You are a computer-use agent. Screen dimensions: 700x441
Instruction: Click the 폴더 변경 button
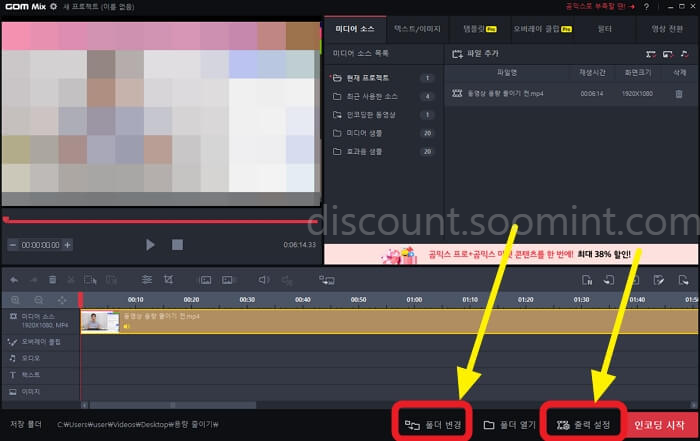point(433,424)
